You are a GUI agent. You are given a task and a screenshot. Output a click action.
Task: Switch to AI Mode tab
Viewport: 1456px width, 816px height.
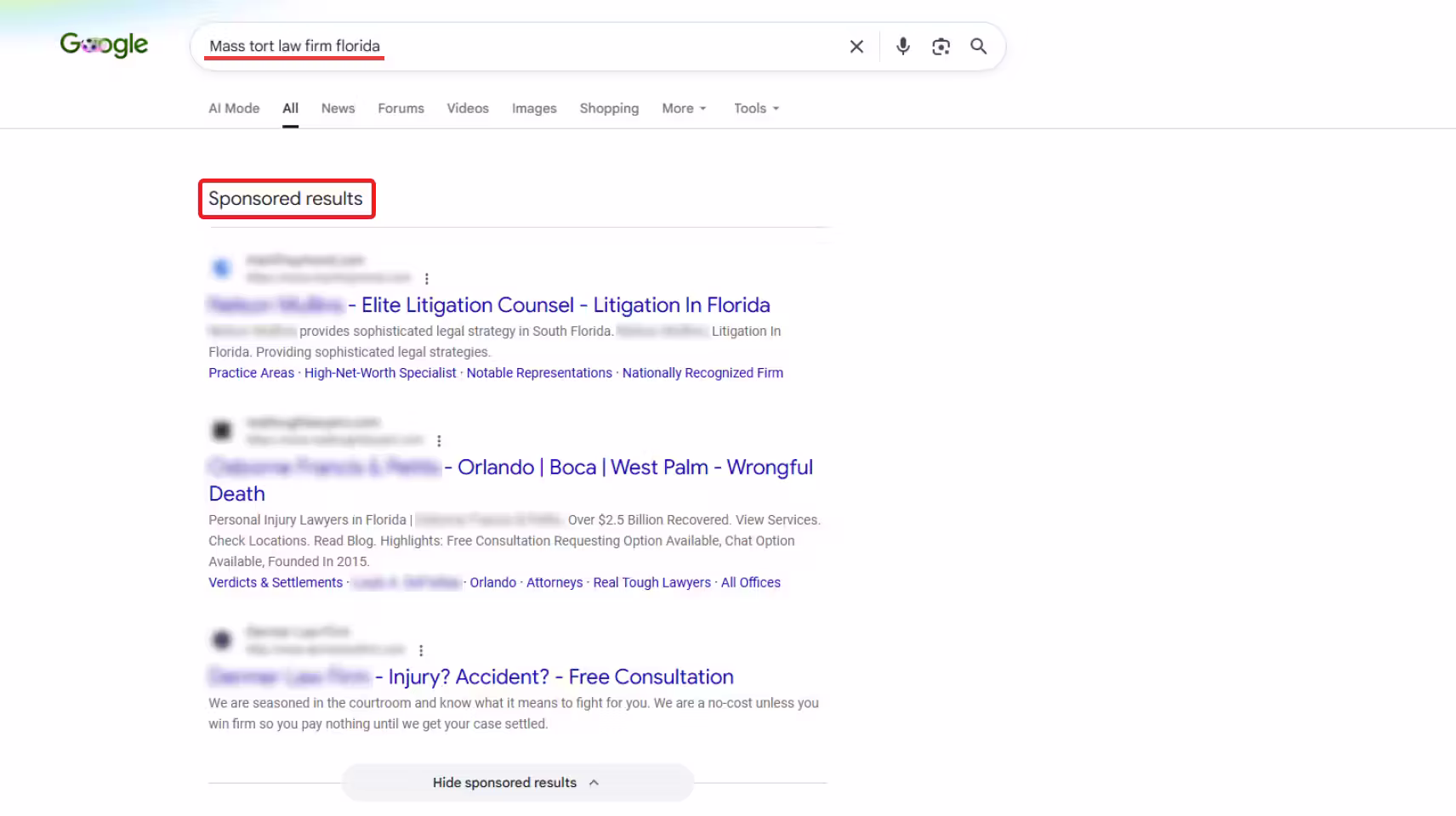pyautogui.click(x=234, y=108)
